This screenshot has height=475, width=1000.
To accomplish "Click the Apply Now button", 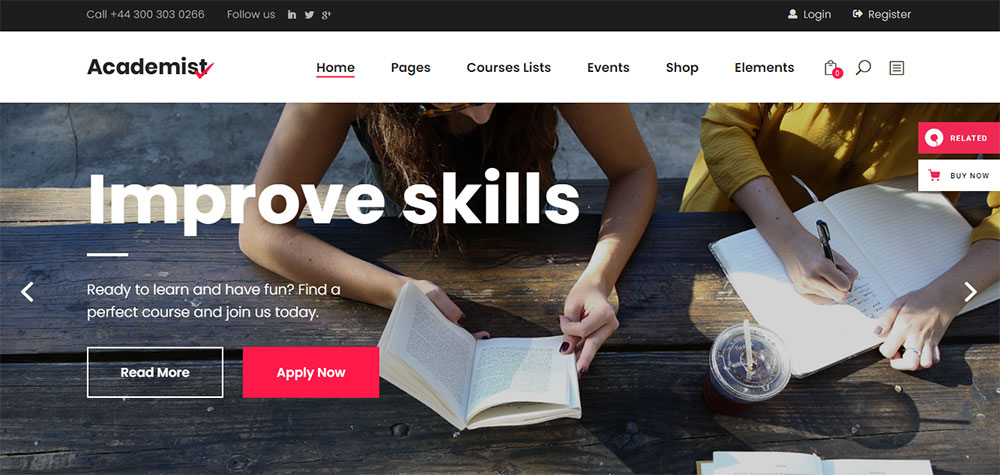I will coord(311,372).
